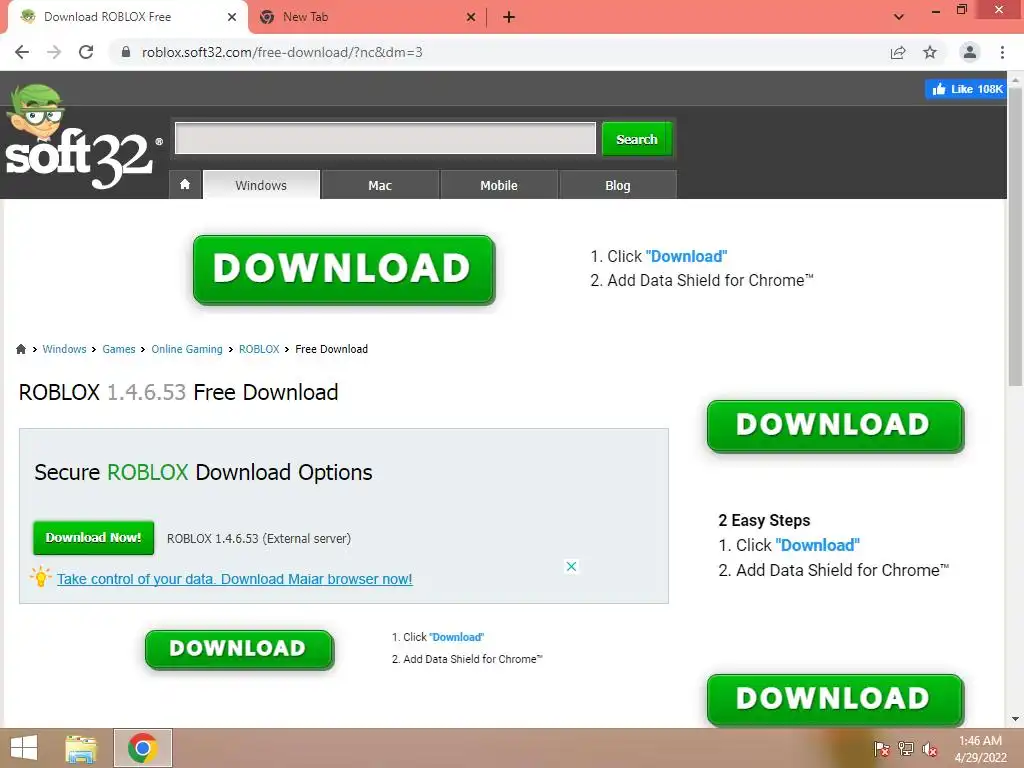Click "Download" link in top steps
The height and width of the screenshot is (768, 1024).
pos(686,256)
